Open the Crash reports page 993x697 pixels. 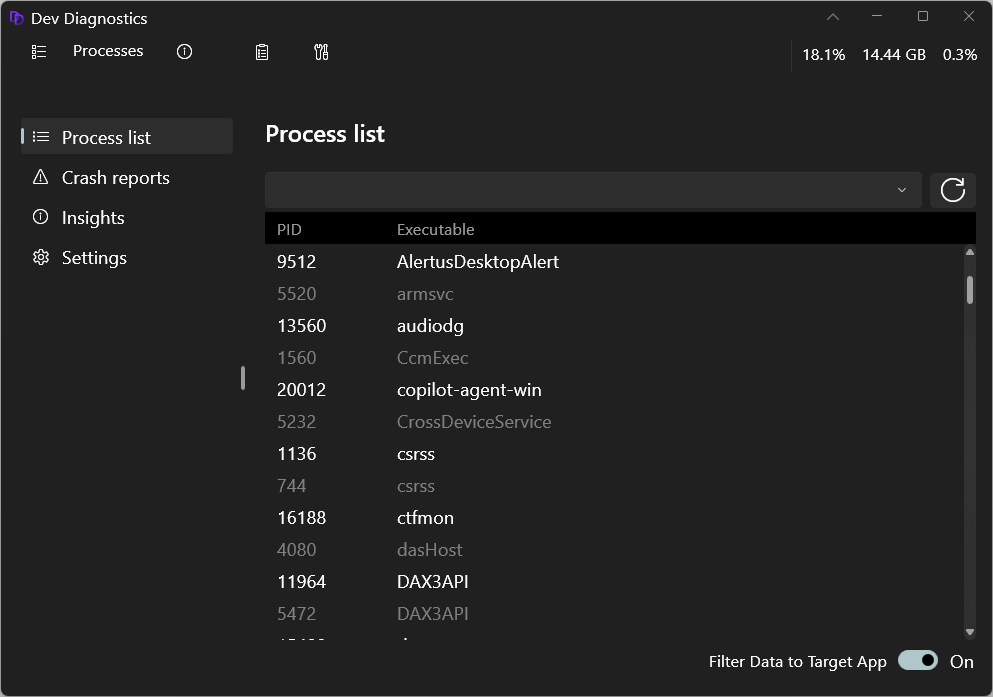(127, 177)
